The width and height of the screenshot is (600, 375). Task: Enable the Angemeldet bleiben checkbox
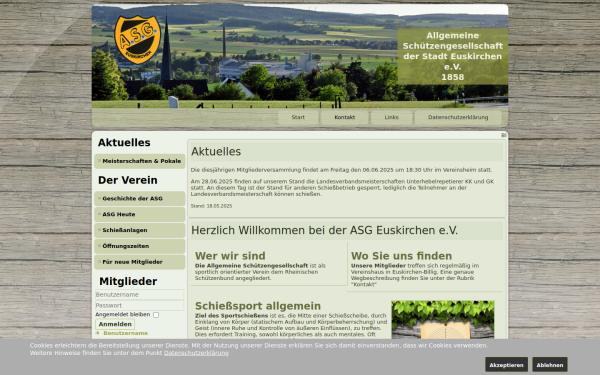point(156,315)
